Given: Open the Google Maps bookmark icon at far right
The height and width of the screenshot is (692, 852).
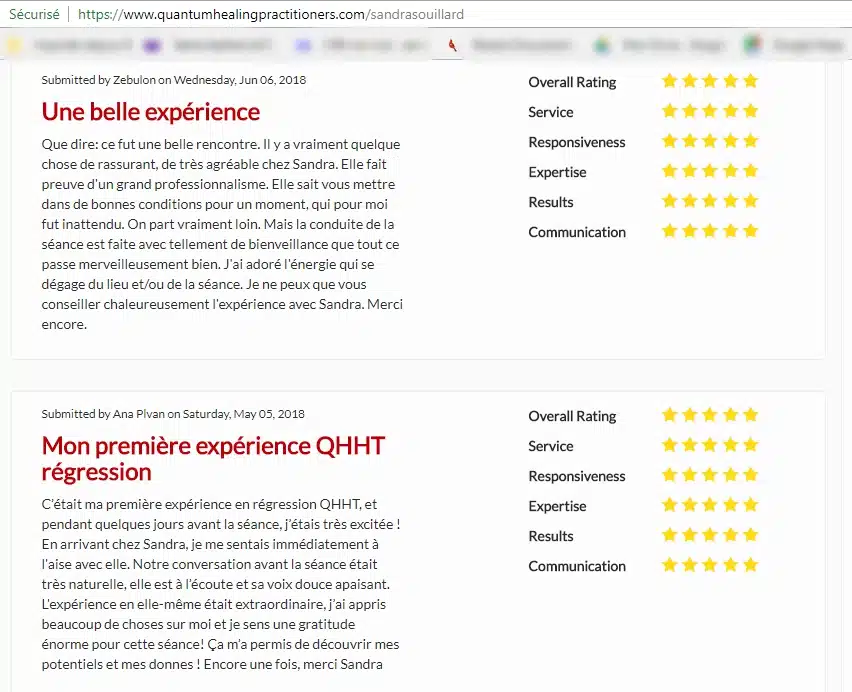Looking at the screenshot, I should [752, 46].
